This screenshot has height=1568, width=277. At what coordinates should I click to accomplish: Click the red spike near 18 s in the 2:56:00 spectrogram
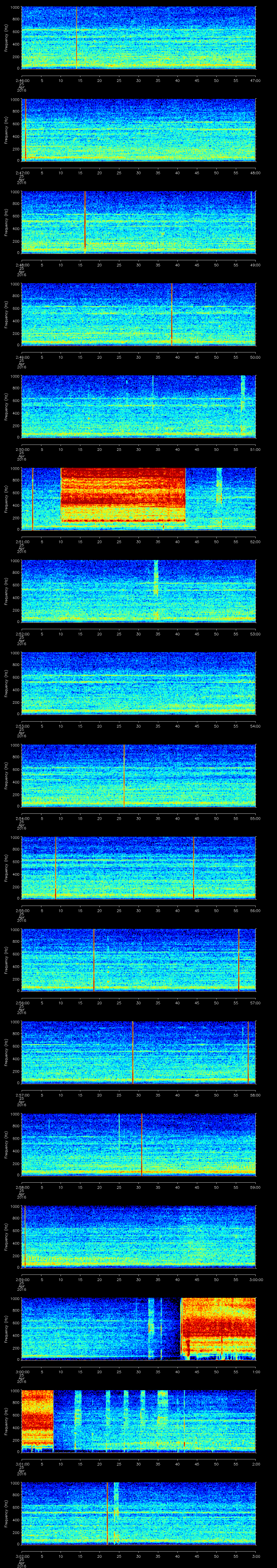point(94,959)
